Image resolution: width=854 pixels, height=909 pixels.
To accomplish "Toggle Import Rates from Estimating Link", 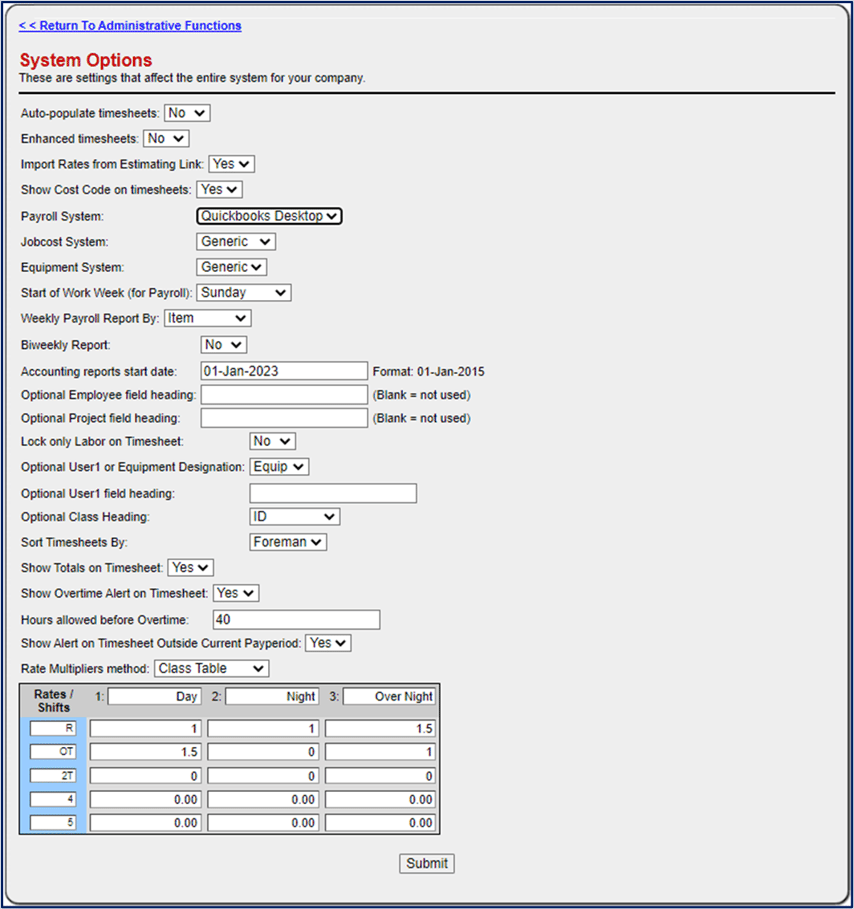I will click(231, 163).
